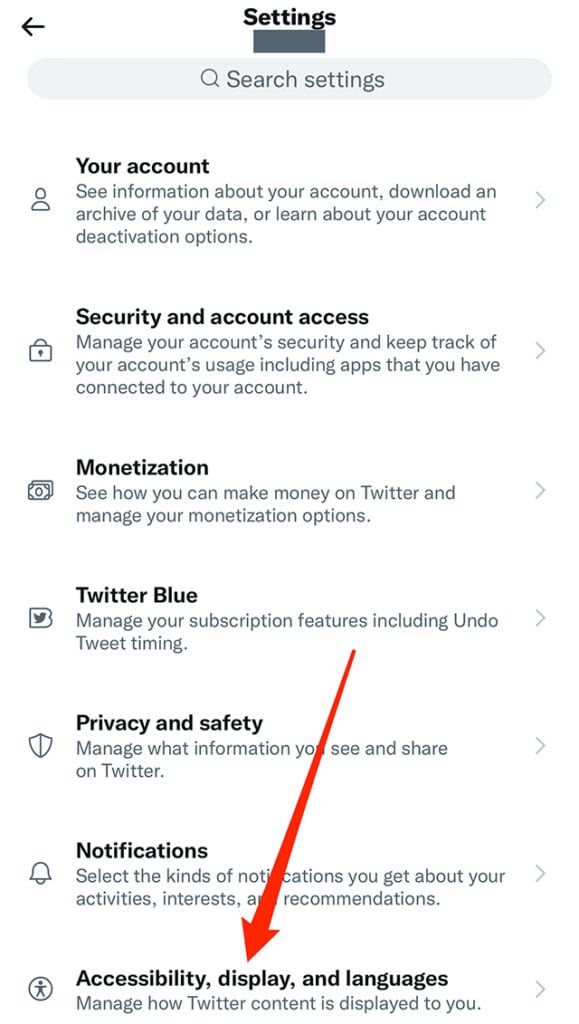
Task: Tap the back arrow icon
Action: coord(33,27)
